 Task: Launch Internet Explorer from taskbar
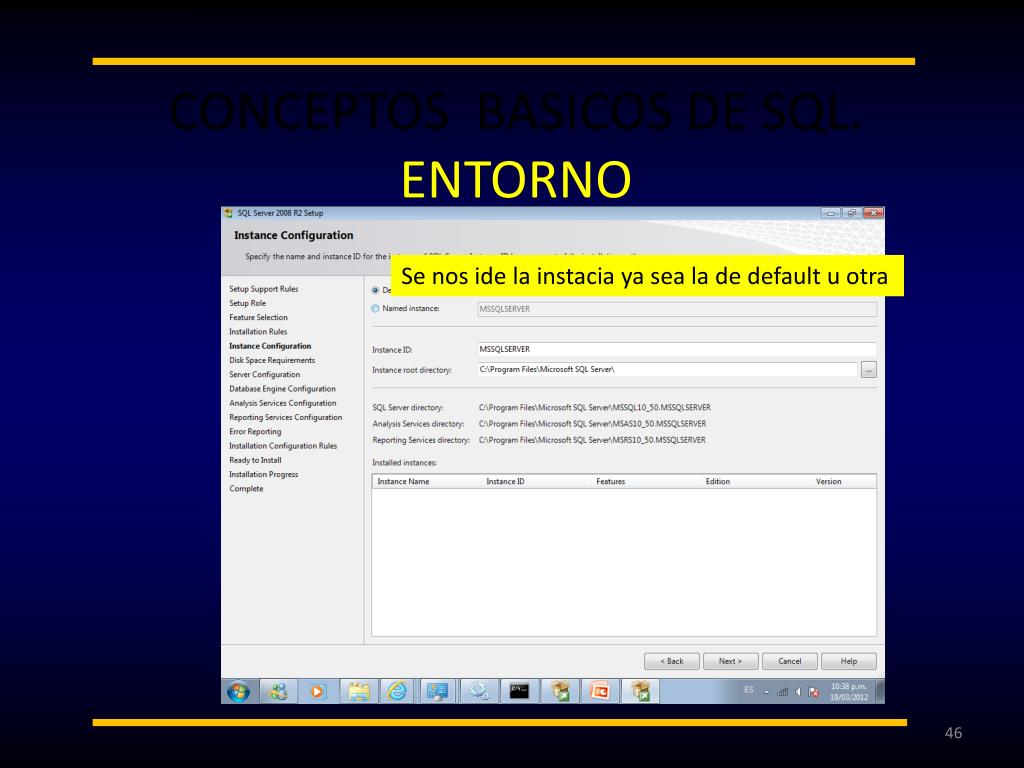(x=398, y=691)
